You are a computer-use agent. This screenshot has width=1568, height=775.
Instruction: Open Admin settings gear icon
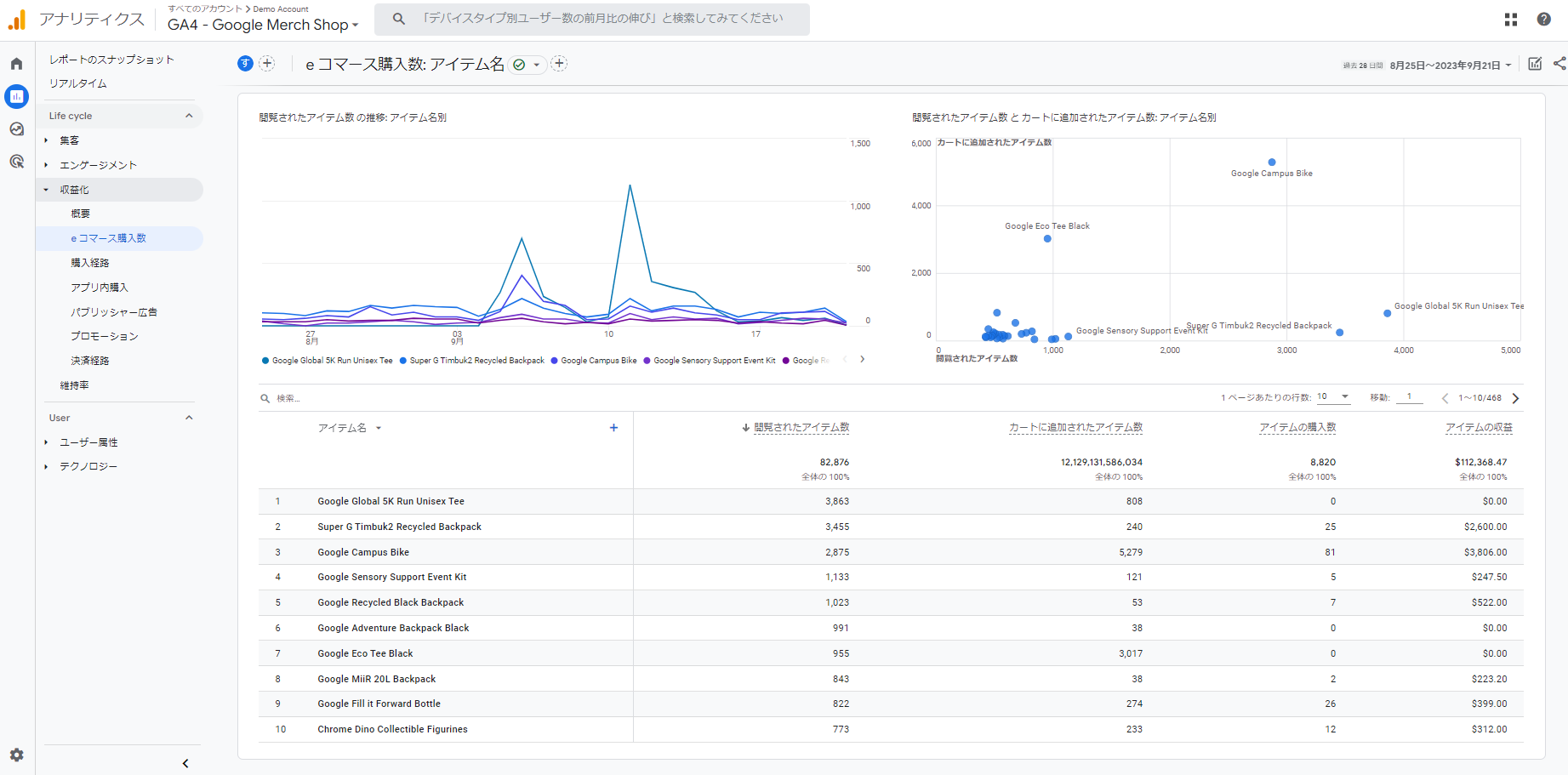click(x=16, y=755)
